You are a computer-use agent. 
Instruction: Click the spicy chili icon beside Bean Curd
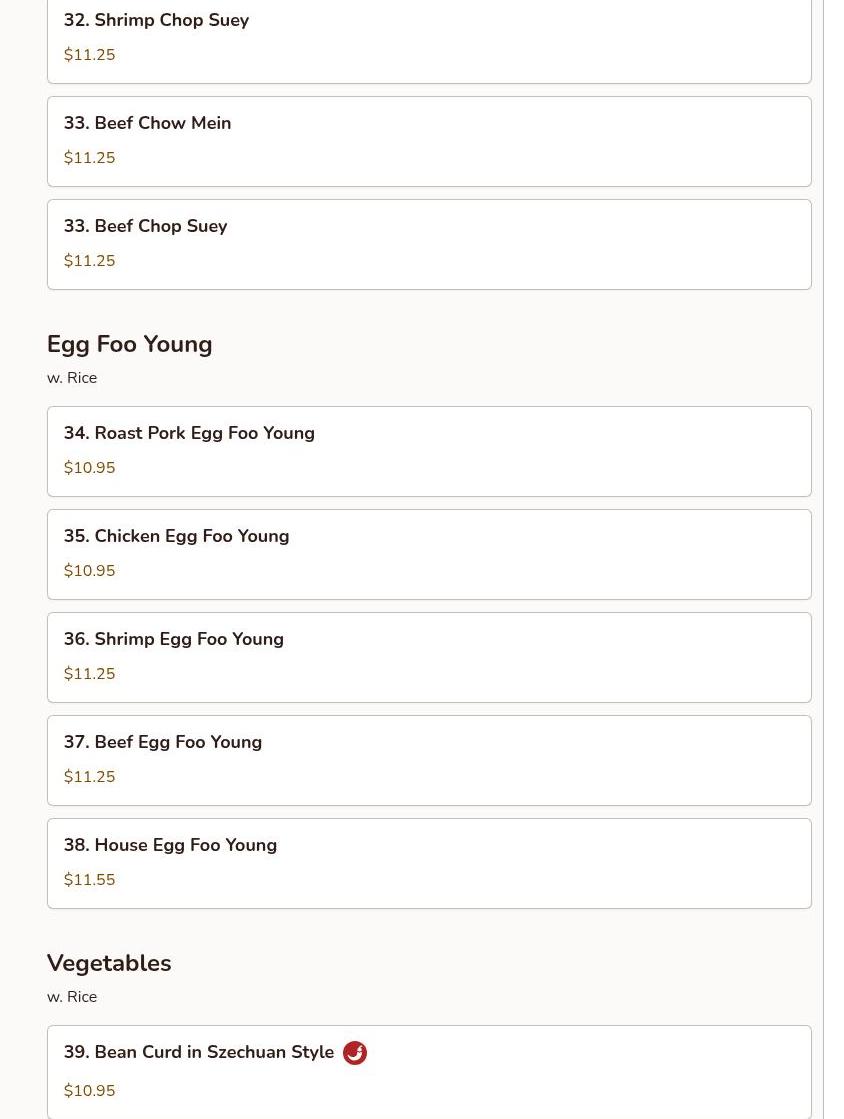click(355, 1053)
